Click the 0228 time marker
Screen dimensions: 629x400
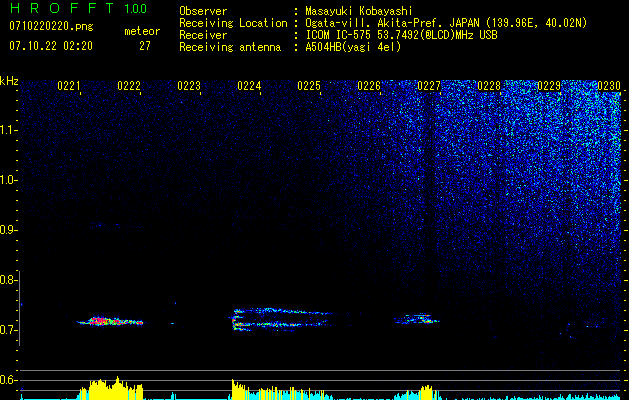(489, 86)
